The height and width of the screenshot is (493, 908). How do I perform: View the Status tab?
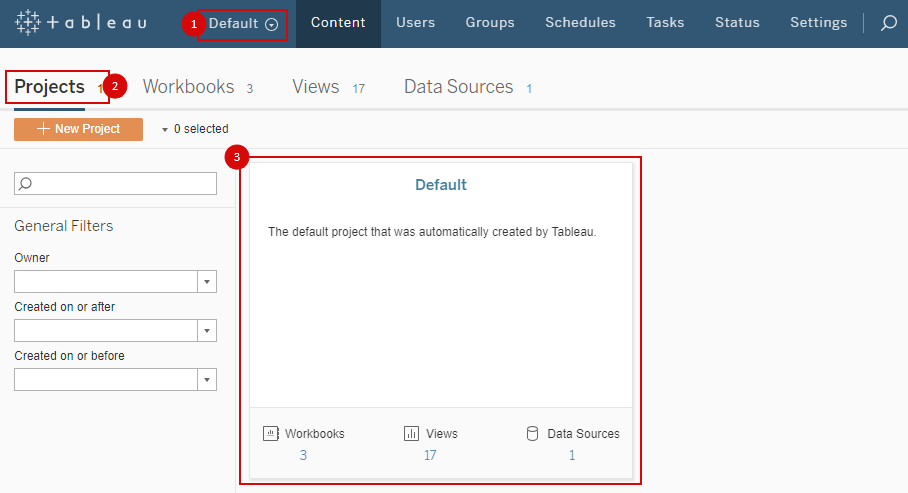(737, 23)
